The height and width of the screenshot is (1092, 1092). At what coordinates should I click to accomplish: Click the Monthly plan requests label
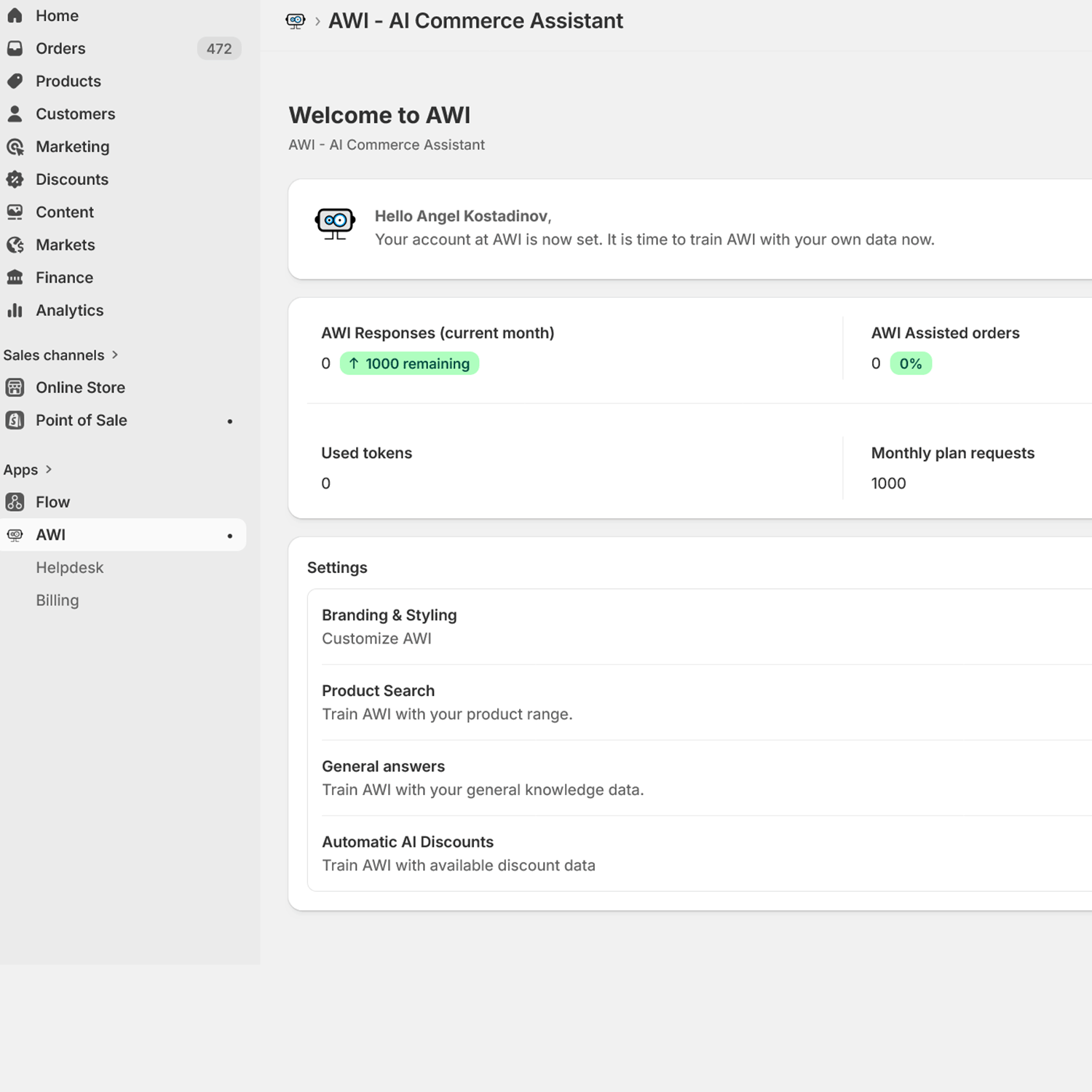pyautogui.click(x=952, y=453)
